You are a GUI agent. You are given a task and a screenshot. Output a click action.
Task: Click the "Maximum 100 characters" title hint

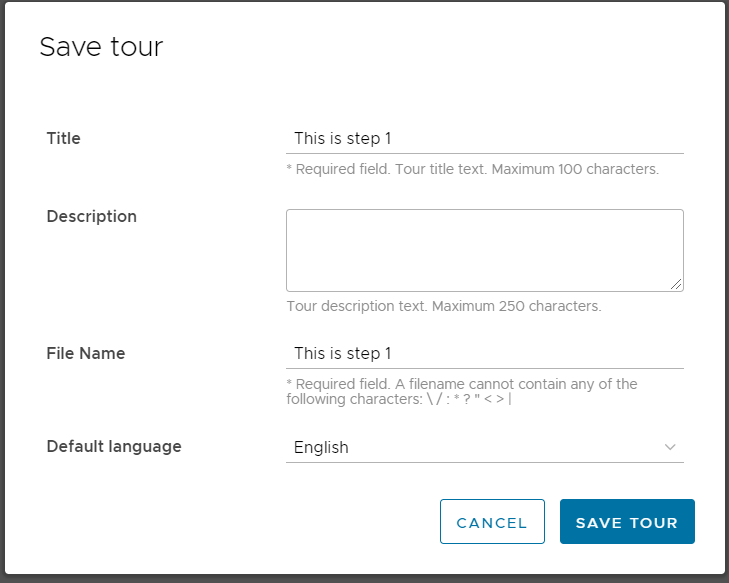pos(472,169)
